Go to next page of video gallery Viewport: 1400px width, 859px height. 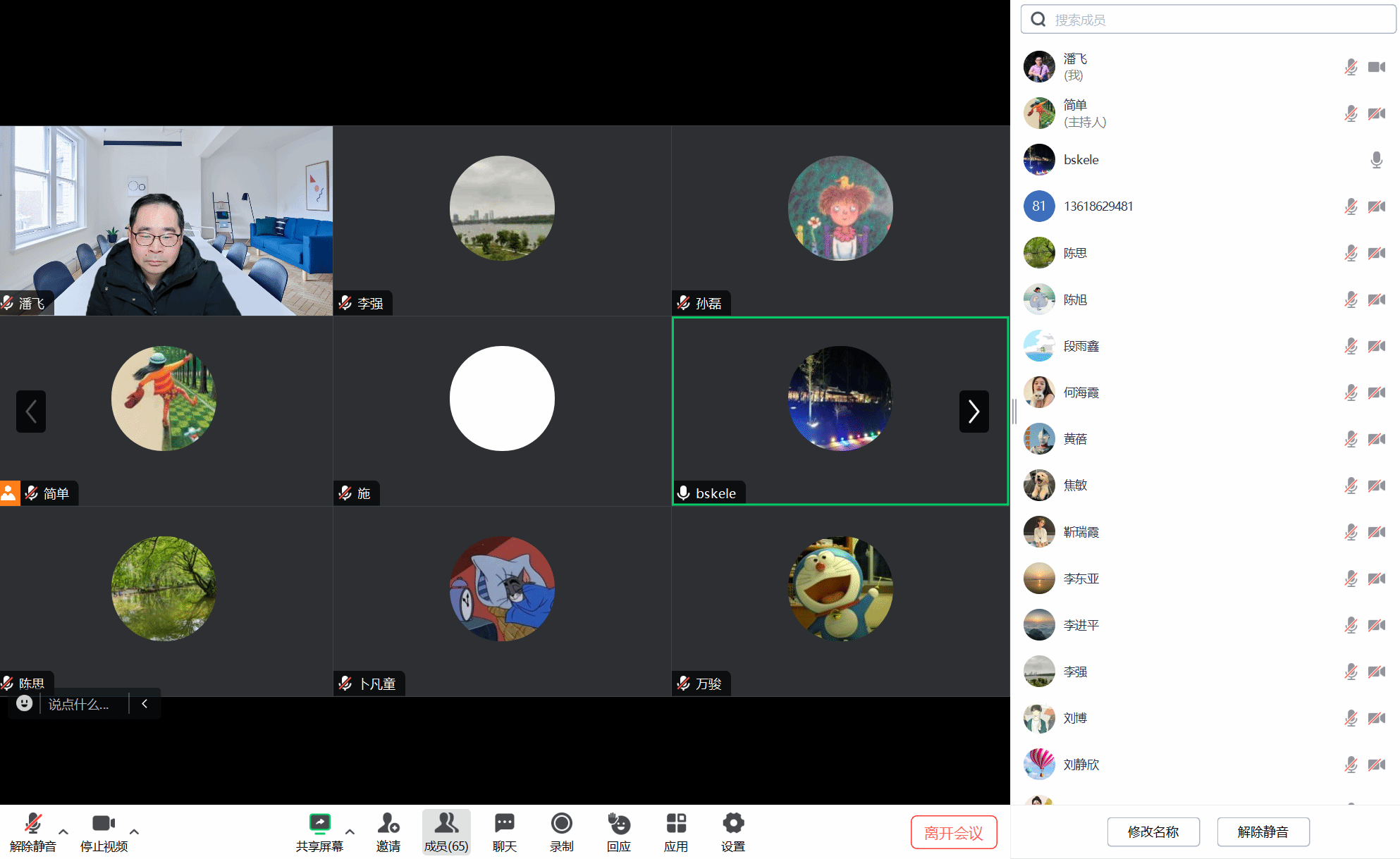pos(974,411)
